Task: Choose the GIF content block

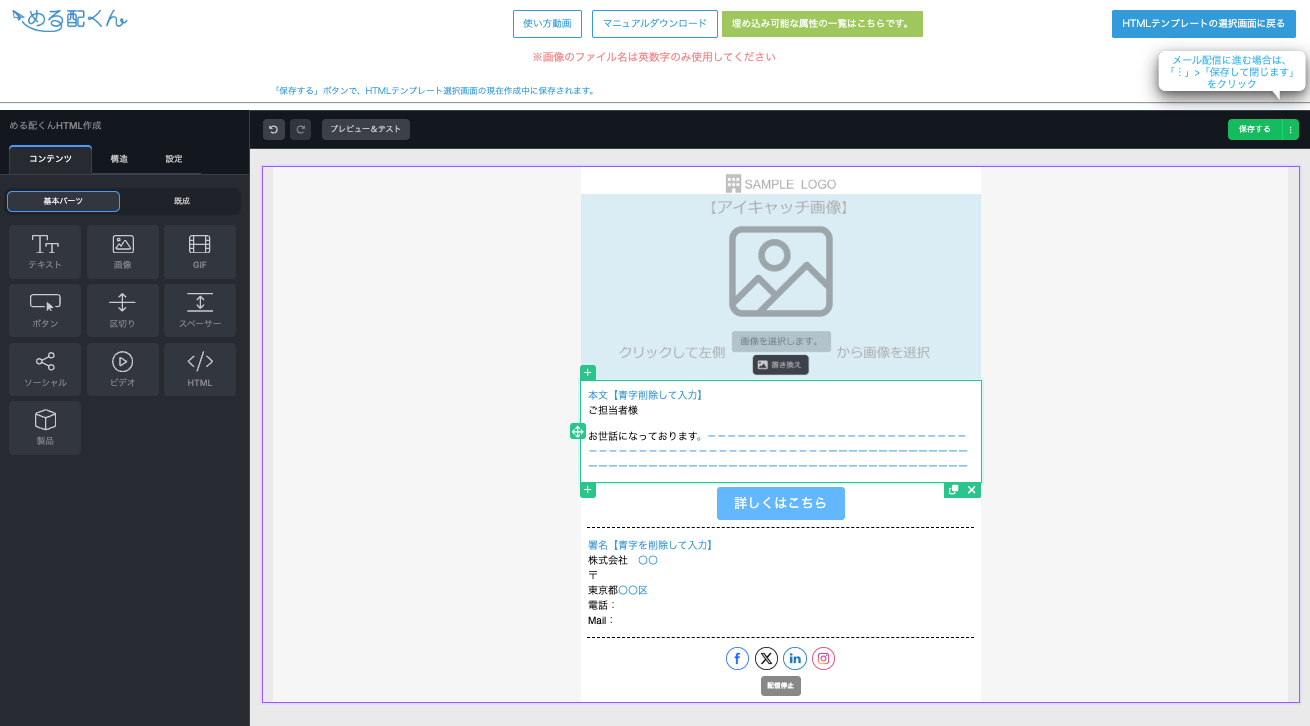Action: pyautogui.click(x=200, y=252)
